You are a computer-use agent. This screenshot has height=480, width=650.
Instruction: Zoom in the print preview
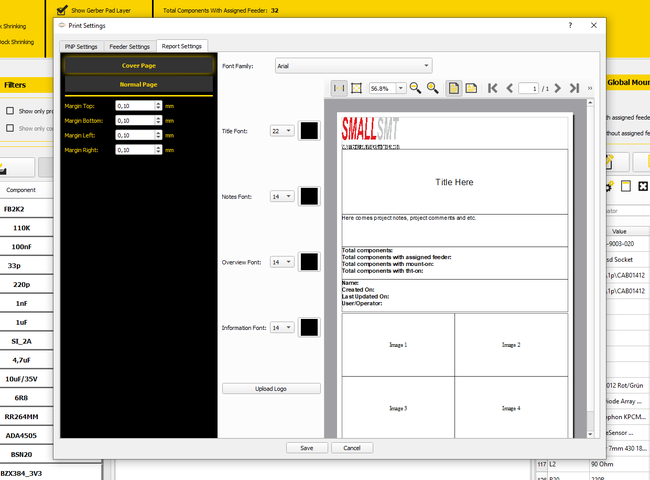[x=432, y=88]
